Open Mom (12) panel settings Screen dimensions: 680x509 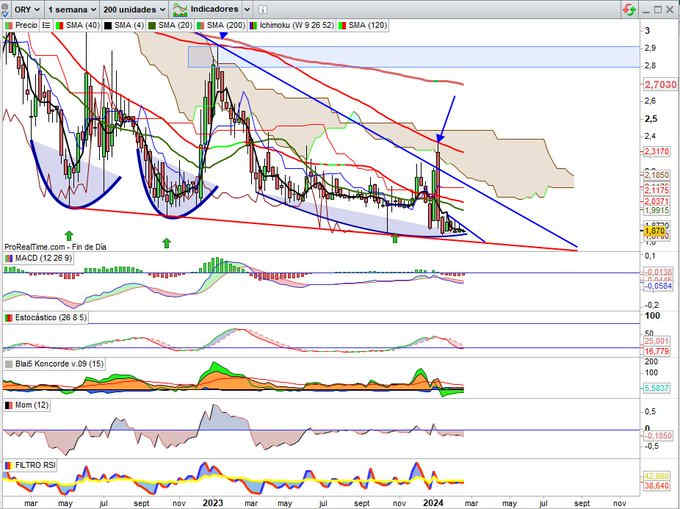pos(27,405)
